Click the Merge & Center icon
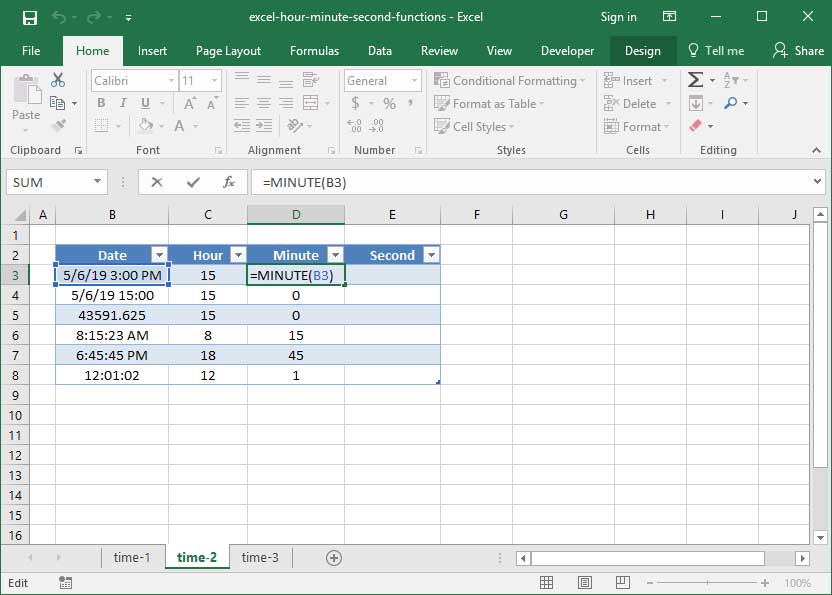 (309, 103)
